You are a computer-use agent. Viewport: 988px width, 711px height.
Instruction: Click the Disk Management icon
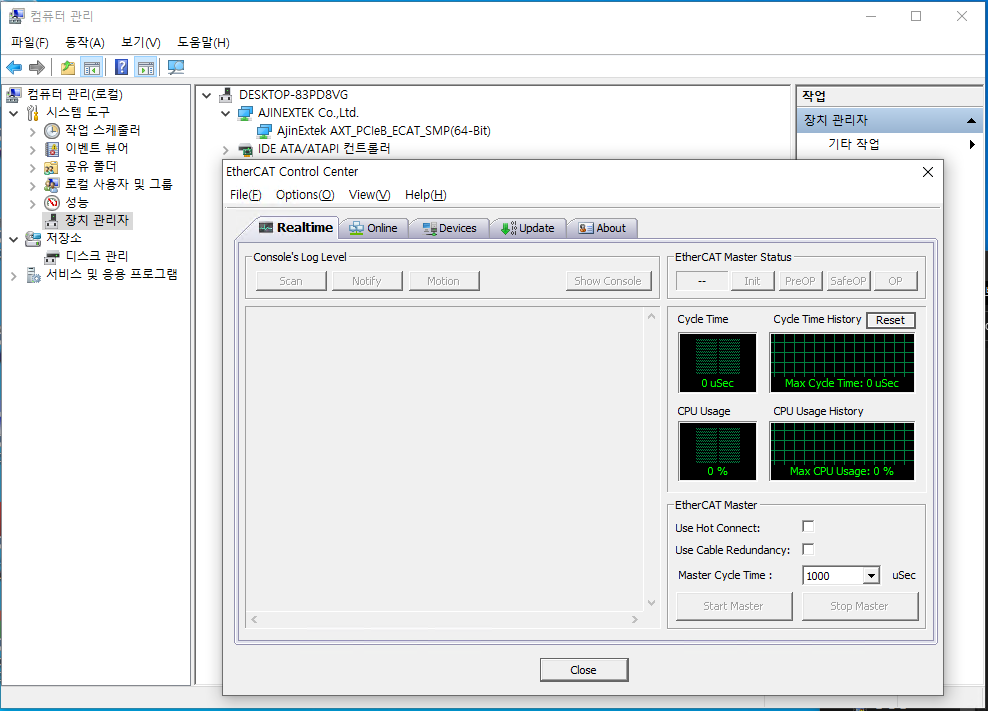[x=52, y=257]
